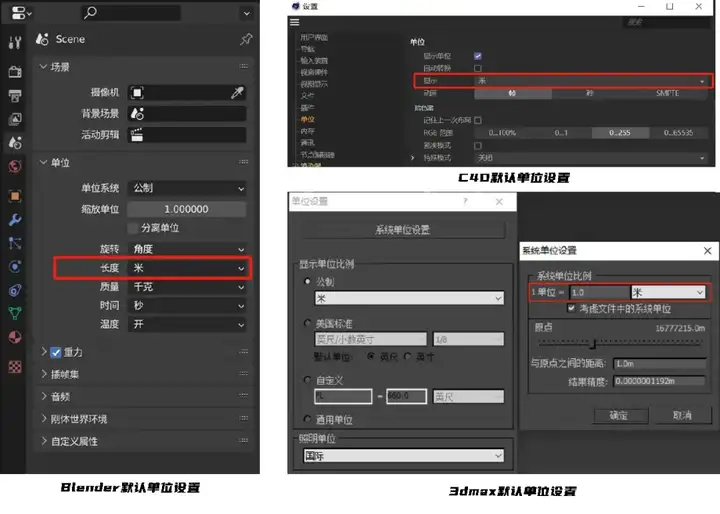Open the 单位系统 公制 dropdown
720x514 pixels.
[187, 188]
